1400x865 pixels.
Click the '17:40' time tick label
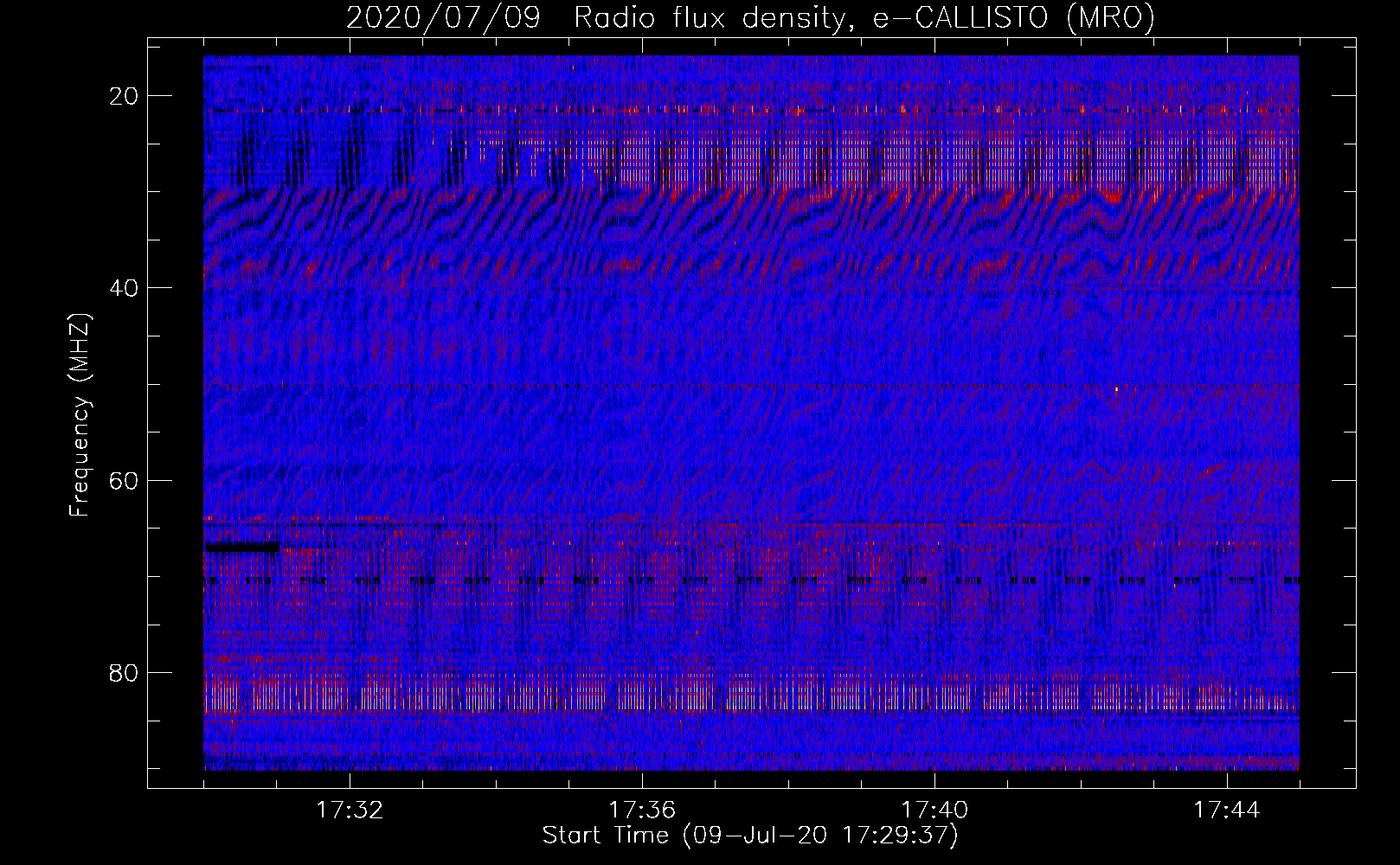(x=934, y=810)
